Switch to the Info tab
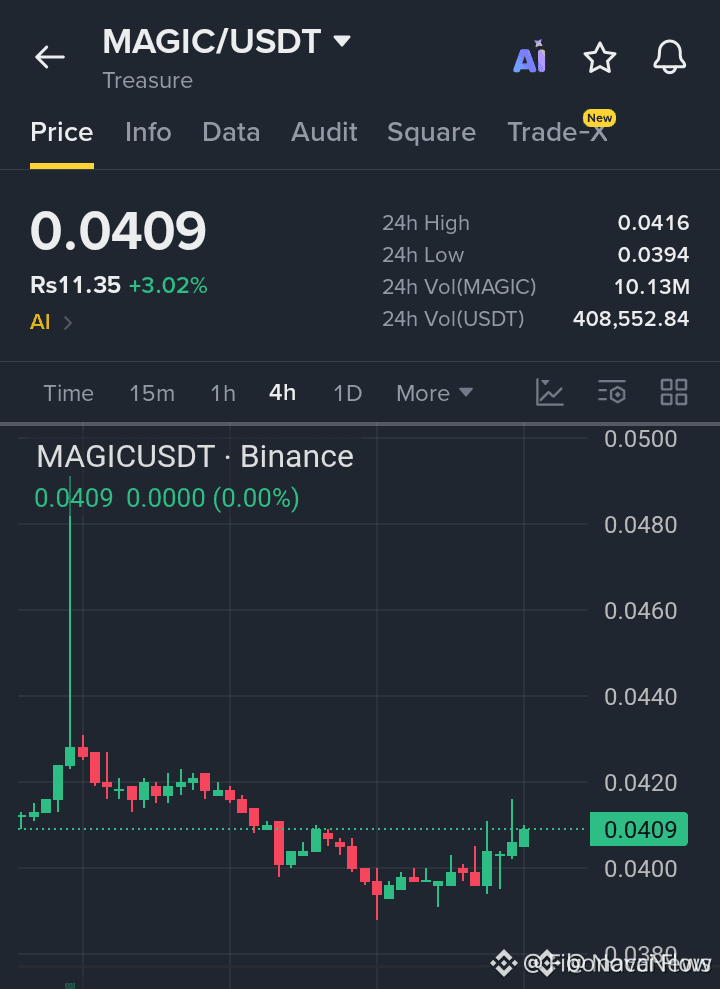Viewport: 720px width, 989px height. [x=148, y=132]
